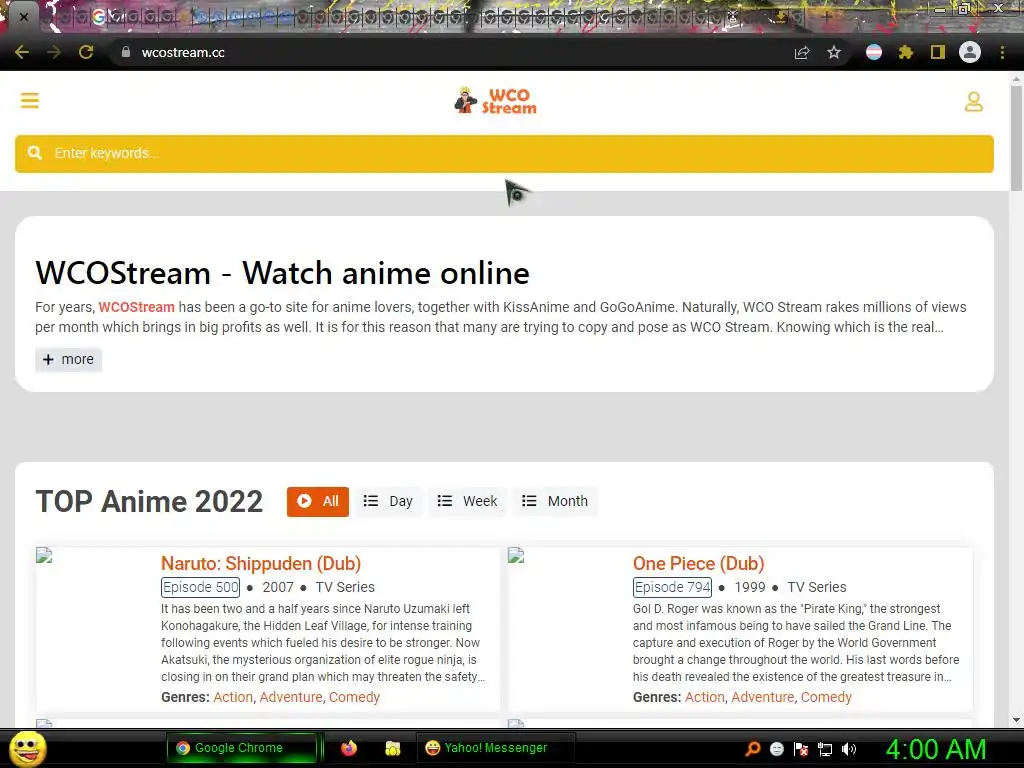This screenshot has width=1024, height=768.
Task: Click Naruto Shippuden's broken thumbnail image
Action: click(44, 555)
